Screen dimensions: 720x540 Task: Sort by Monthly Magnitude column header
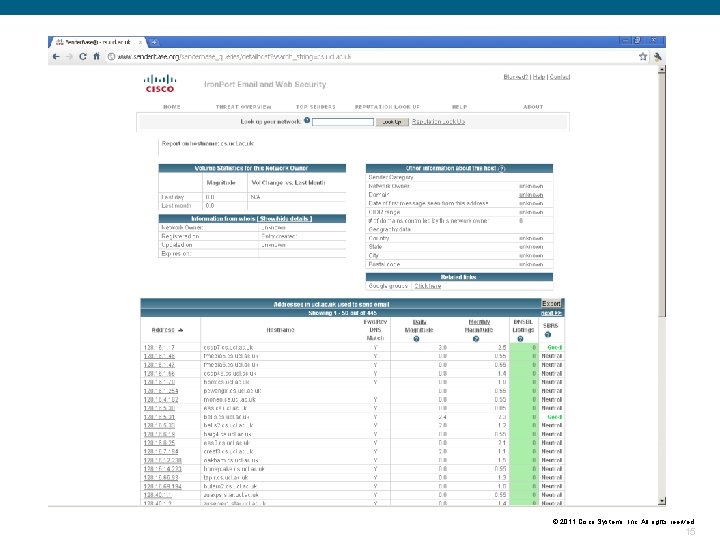click(x=478, y=326)
